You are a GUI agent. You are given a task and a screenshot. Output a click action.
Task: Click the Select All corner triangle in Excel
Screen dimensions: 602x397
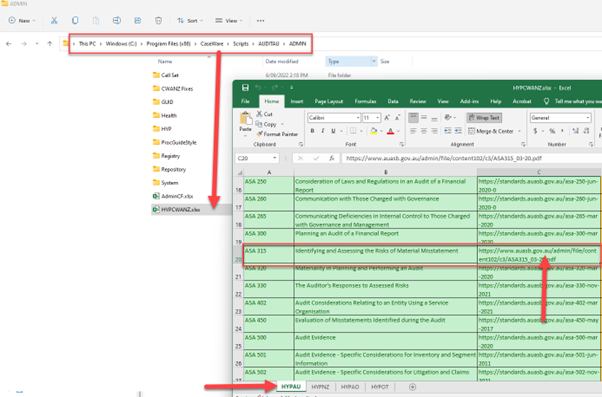[240, 172]
